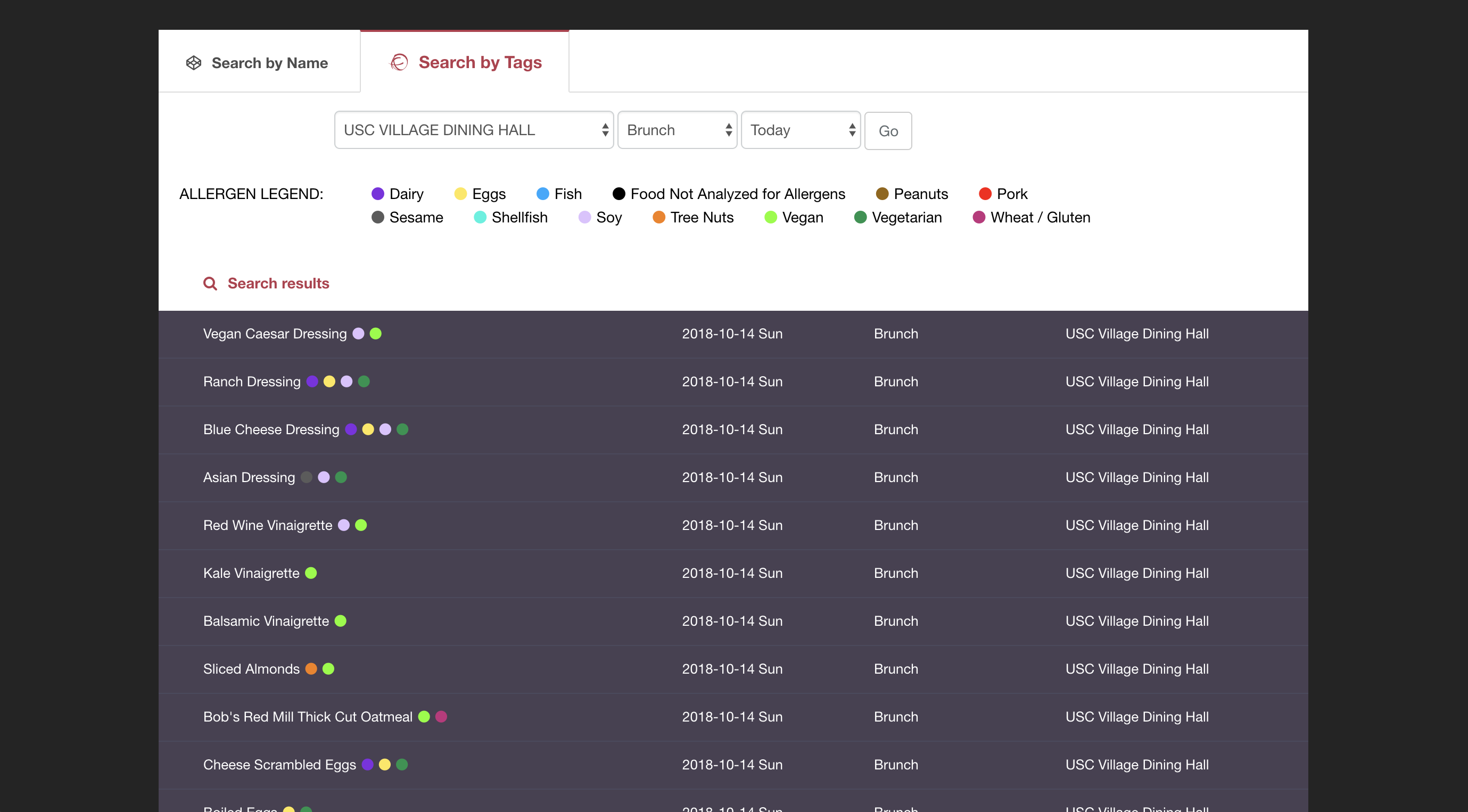Click the Dairy purple legend dot
Screen dimensions: 1468x812
click(377, 194)
